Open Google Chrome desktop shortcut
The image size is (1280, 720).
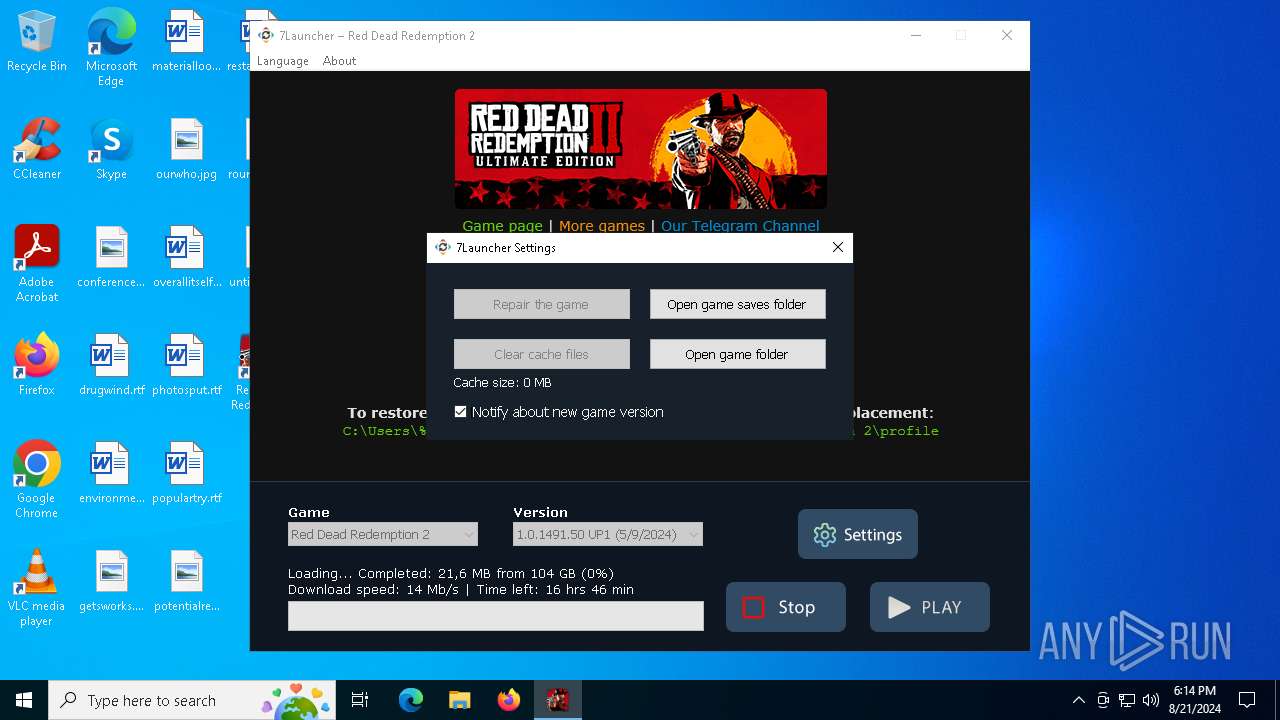[37, 480]
